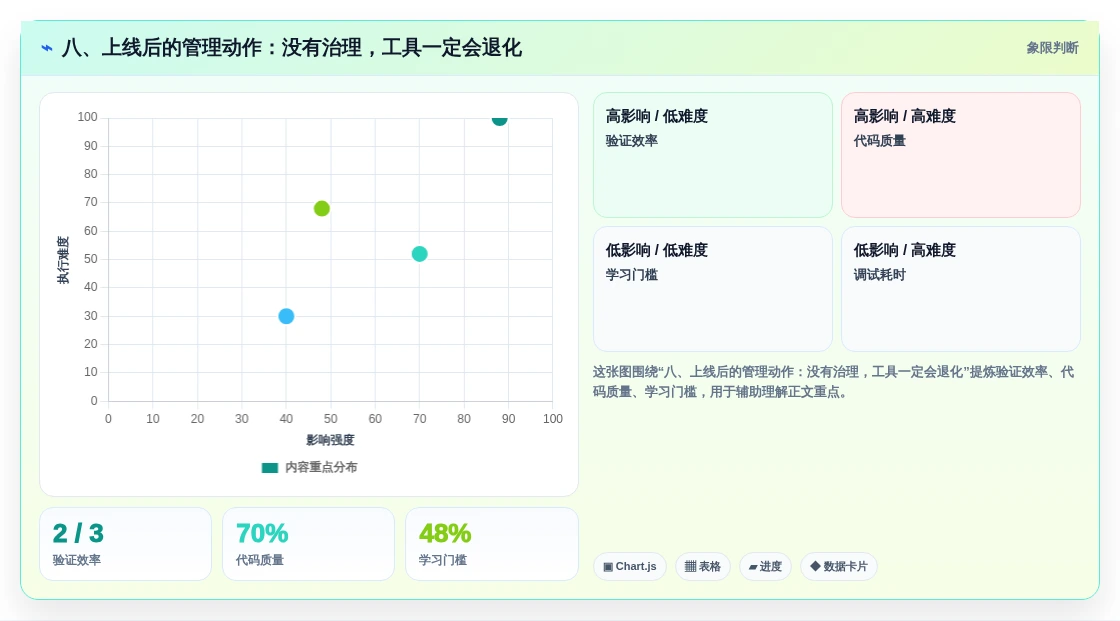Click the 数据卡片 tag chip
This screenshot has height=621, width=1120.
click(x=839, y=566)
